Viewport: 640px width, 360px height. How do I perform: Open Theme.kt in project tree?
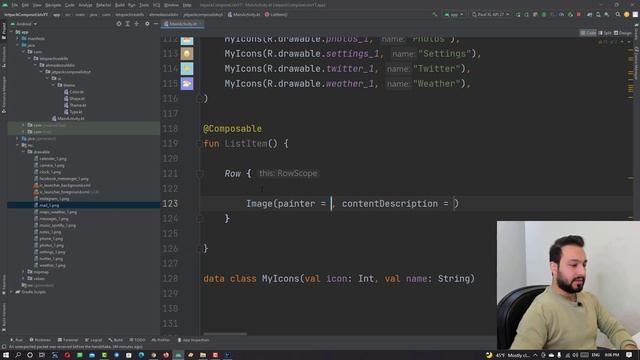(x=75, y=105)
